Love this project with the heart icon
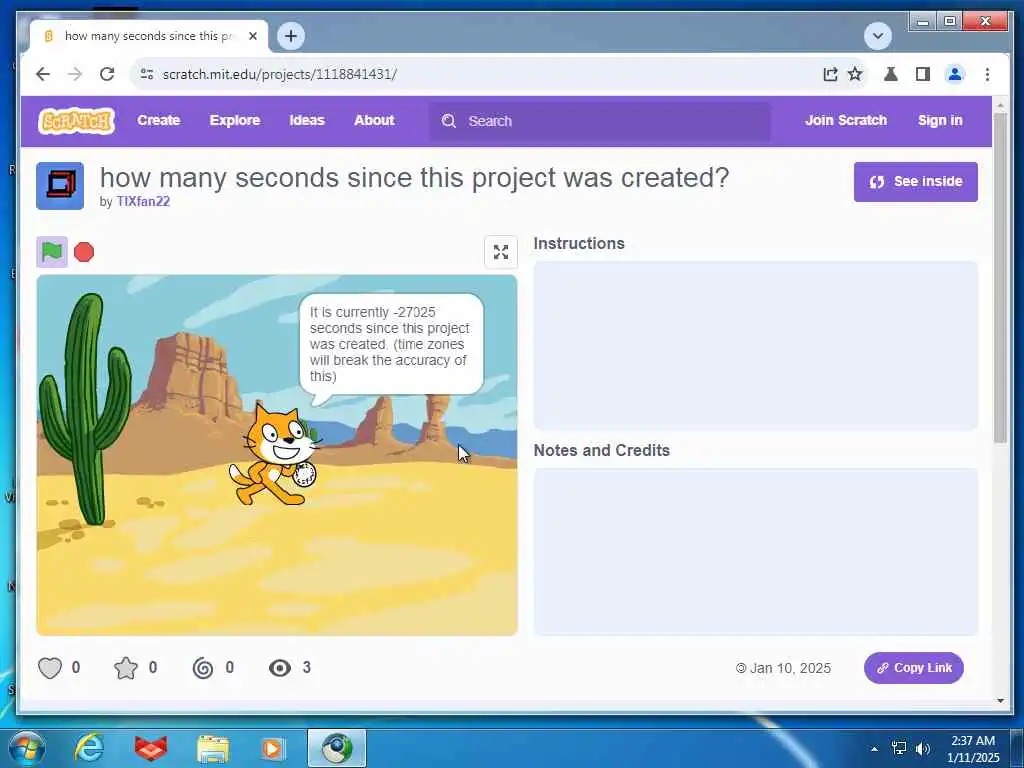Screen dimensions: 1024x768 point(50,668)
